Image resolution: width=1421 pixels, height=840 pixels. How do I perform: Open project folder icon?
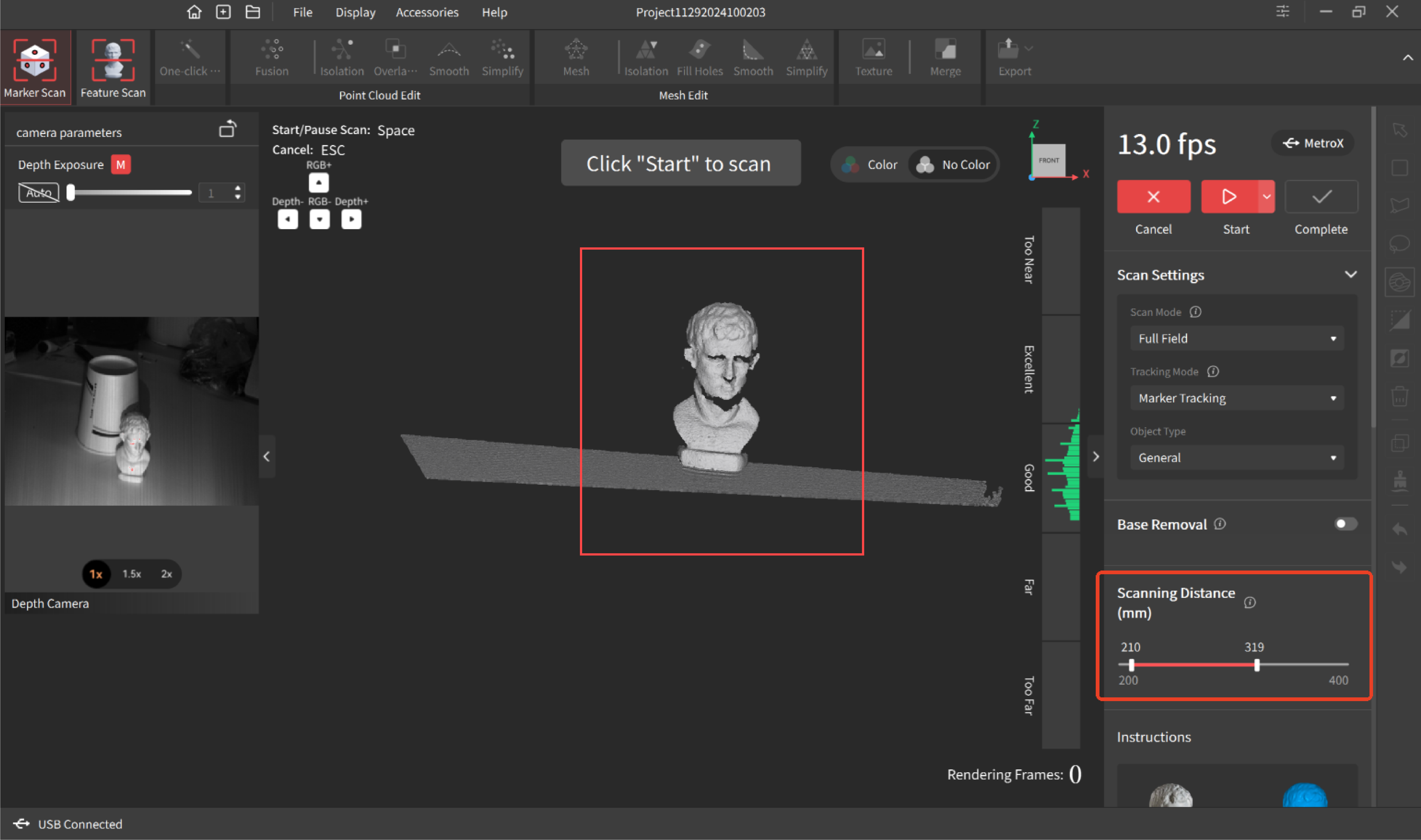click(253, 12)
